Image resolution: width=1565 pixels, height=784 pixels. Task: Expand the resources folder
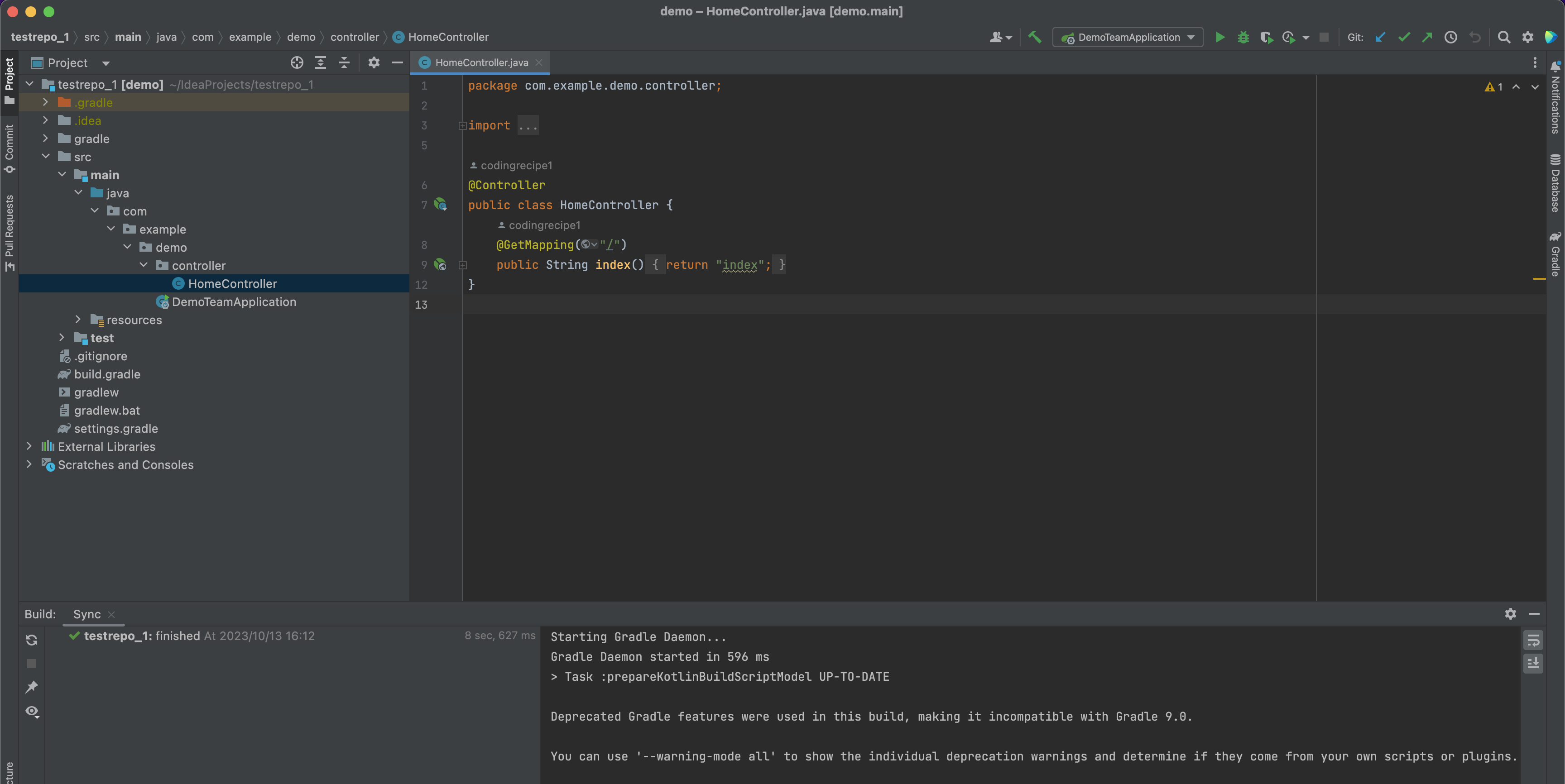pyautogui.click(x=78, y=320)
